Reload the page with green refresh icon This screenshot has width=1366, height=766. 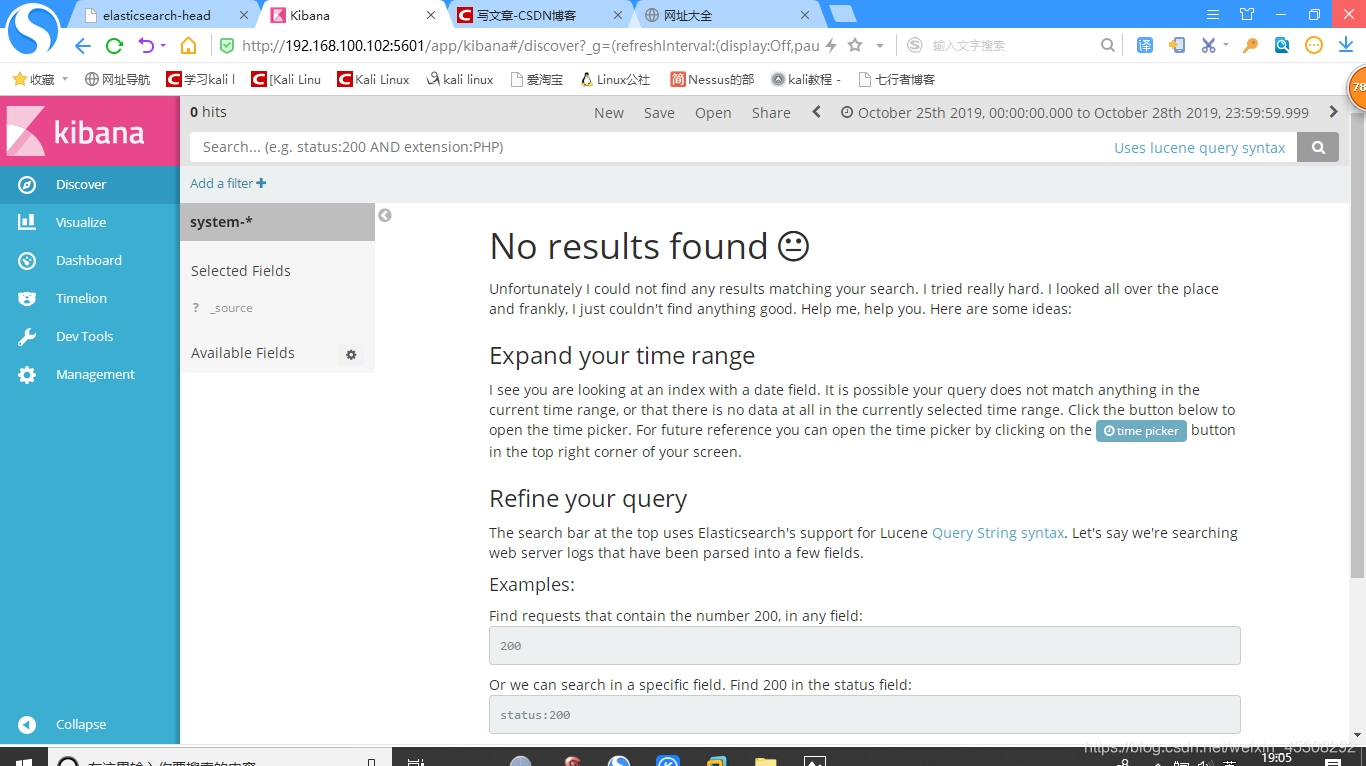[x=114, y=45]
